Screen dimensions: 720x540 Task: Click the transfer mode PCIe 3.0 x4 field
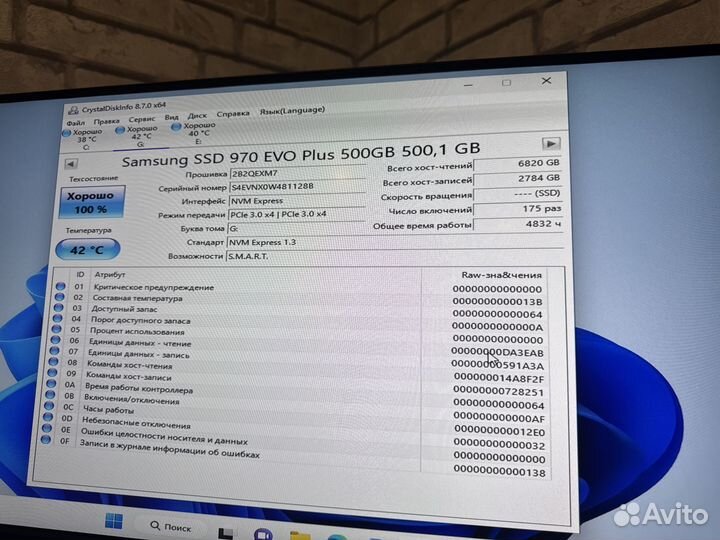click(x=296, y=214)
